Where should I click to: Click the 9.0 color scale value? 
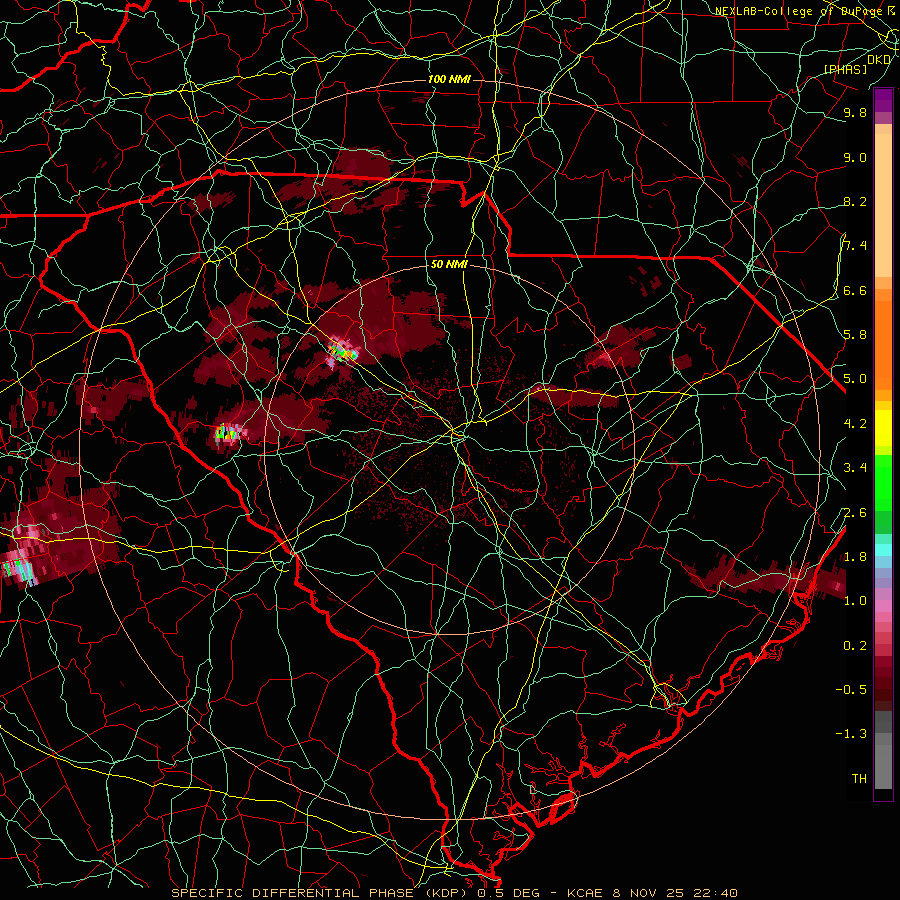click(x=855, y=157)
